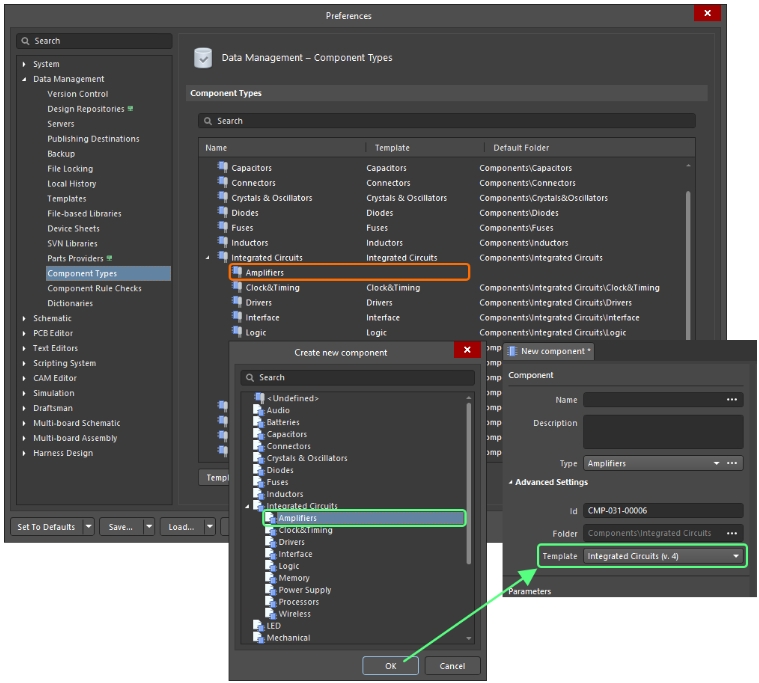The height and width of the screenshot is (683, 759).
Task: Click the Data Management header icon
Action: click(x=203, y=58)
